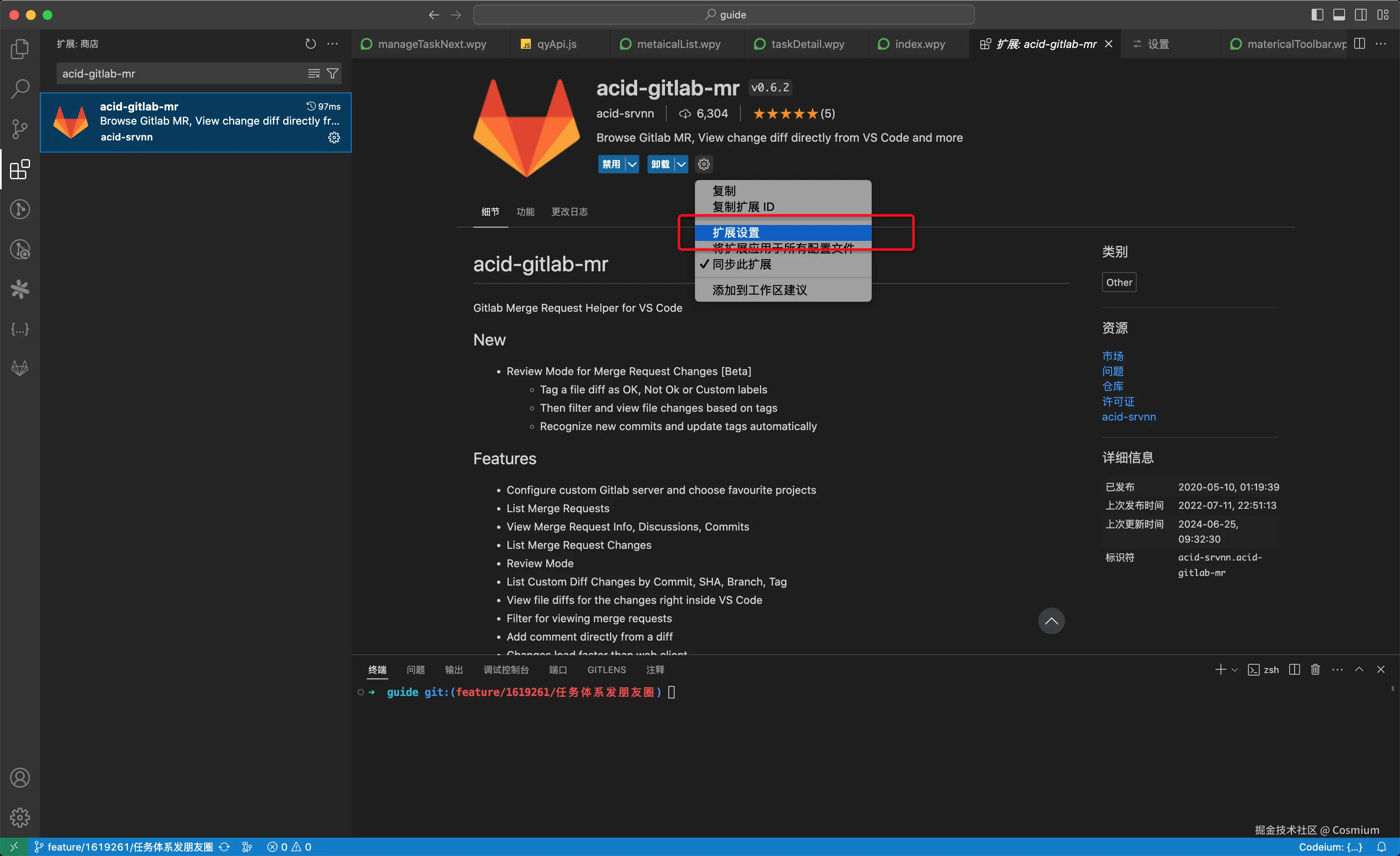The image size is (1400, 856).
Task: Toggle "同步此扩展" checked menu item
Action: 742,264
